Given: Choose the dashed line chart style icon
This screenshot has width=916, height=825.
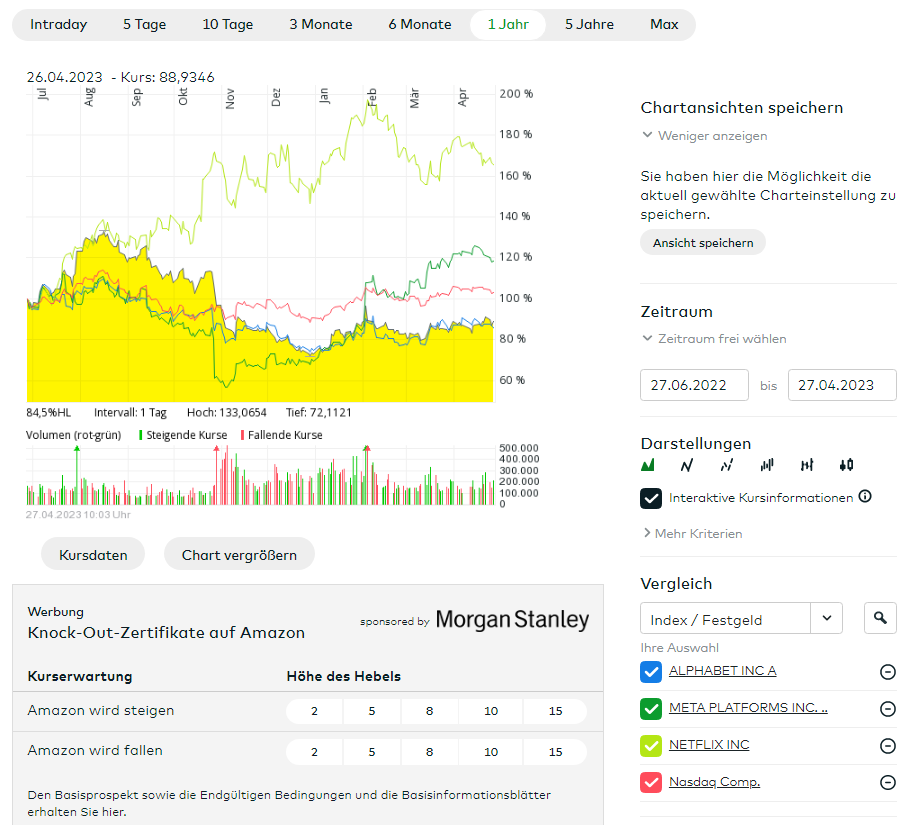Looking at the screenshot, I should tap(727, 465).
